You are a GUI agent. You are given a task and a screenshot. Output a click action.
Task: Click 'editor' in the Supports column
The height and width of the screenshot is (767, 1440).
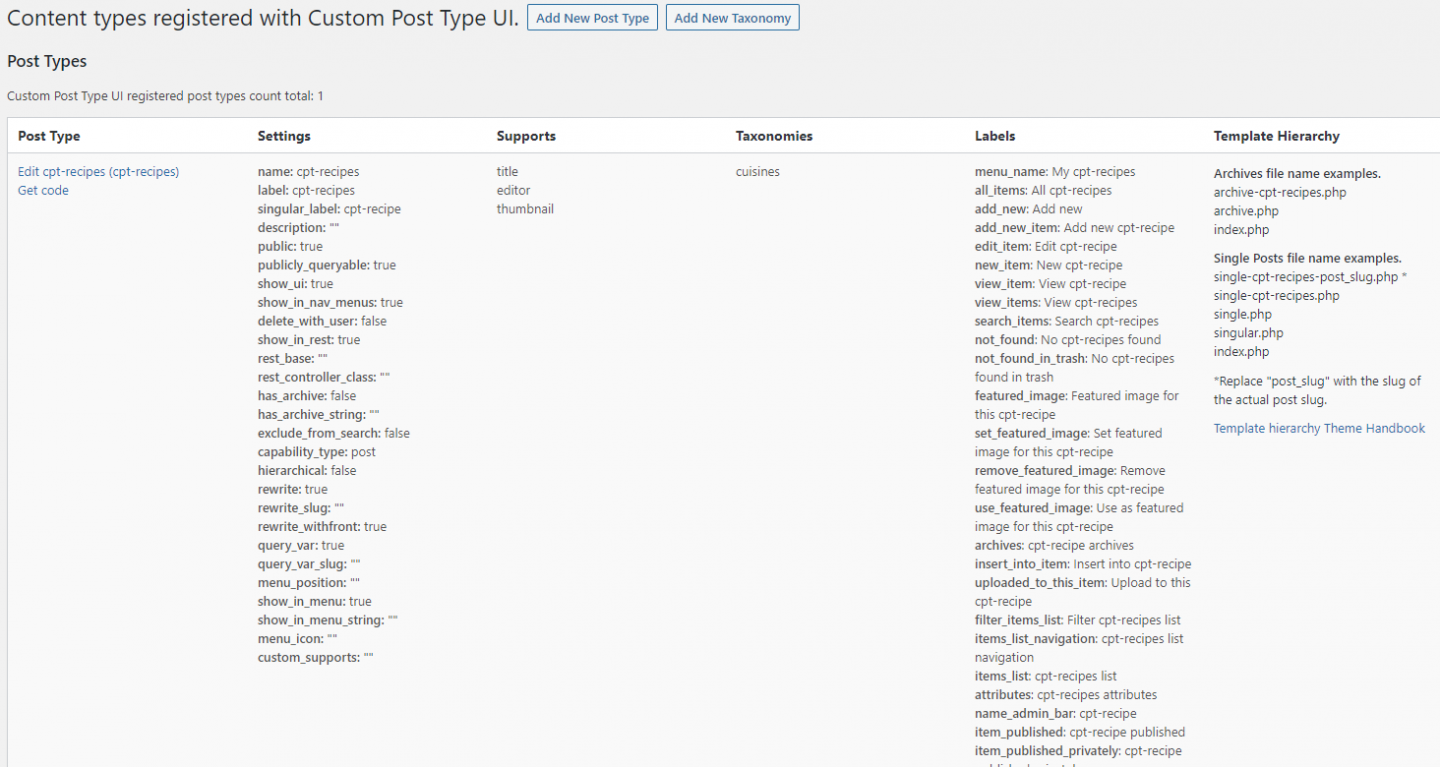tap(513, 191)
